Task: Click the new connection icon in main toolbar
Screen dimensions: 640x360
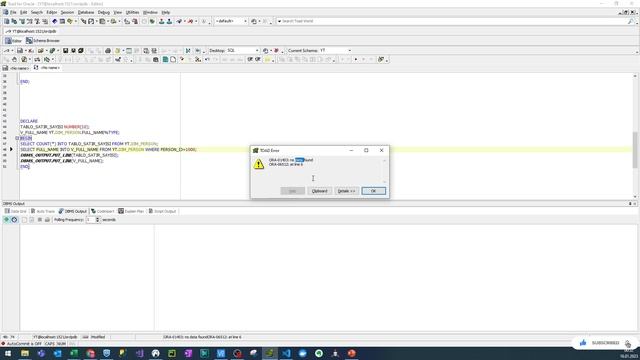Action: 179,21
